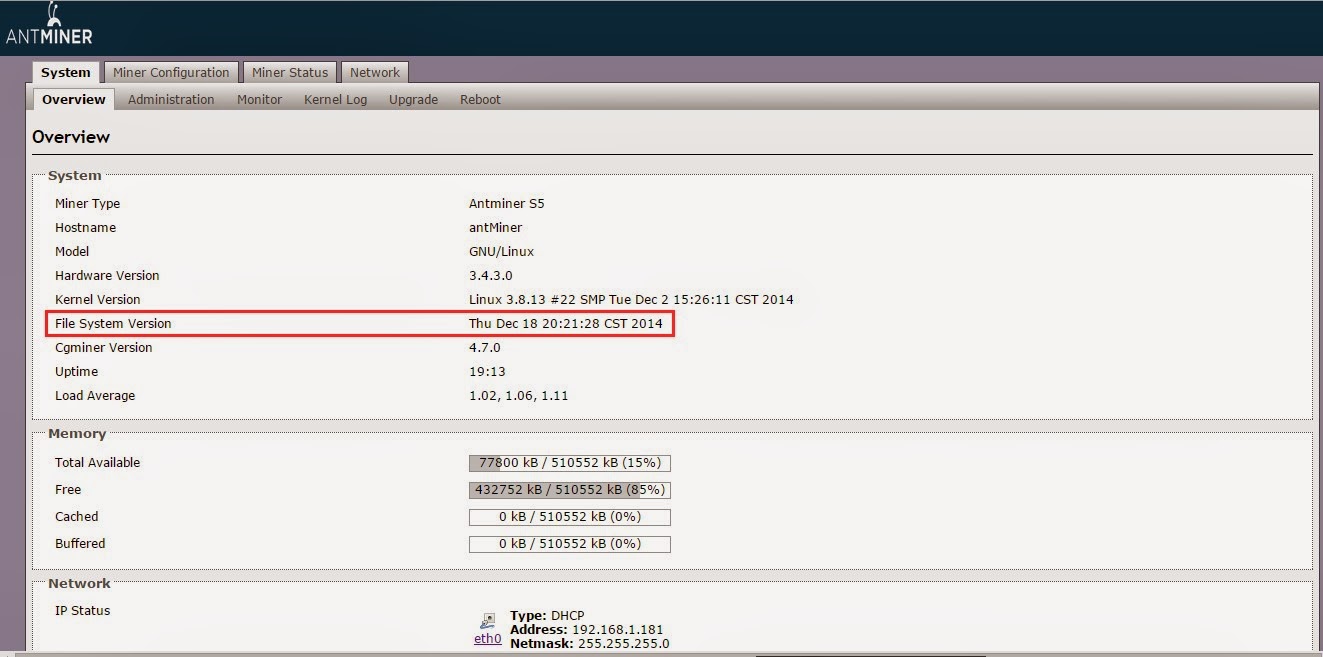The width and height of the screenshot is (1323, 657).
Task: Select hardware version 3.4.3.0
Action: [x=492, y=275]
